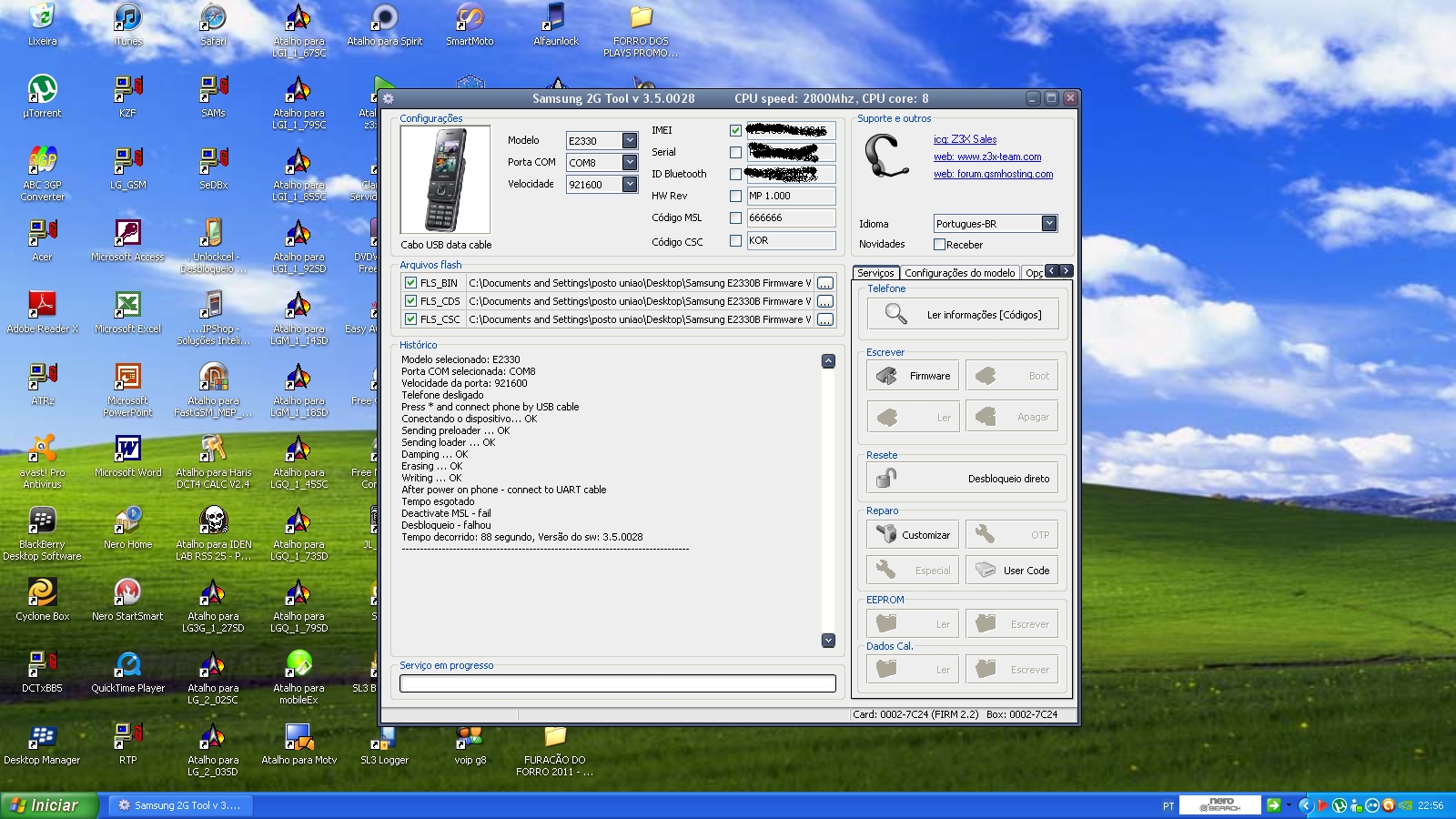This screenshot has height=819, width=1456.
Task: Switch to the Serviços tab
Action: 875,273
